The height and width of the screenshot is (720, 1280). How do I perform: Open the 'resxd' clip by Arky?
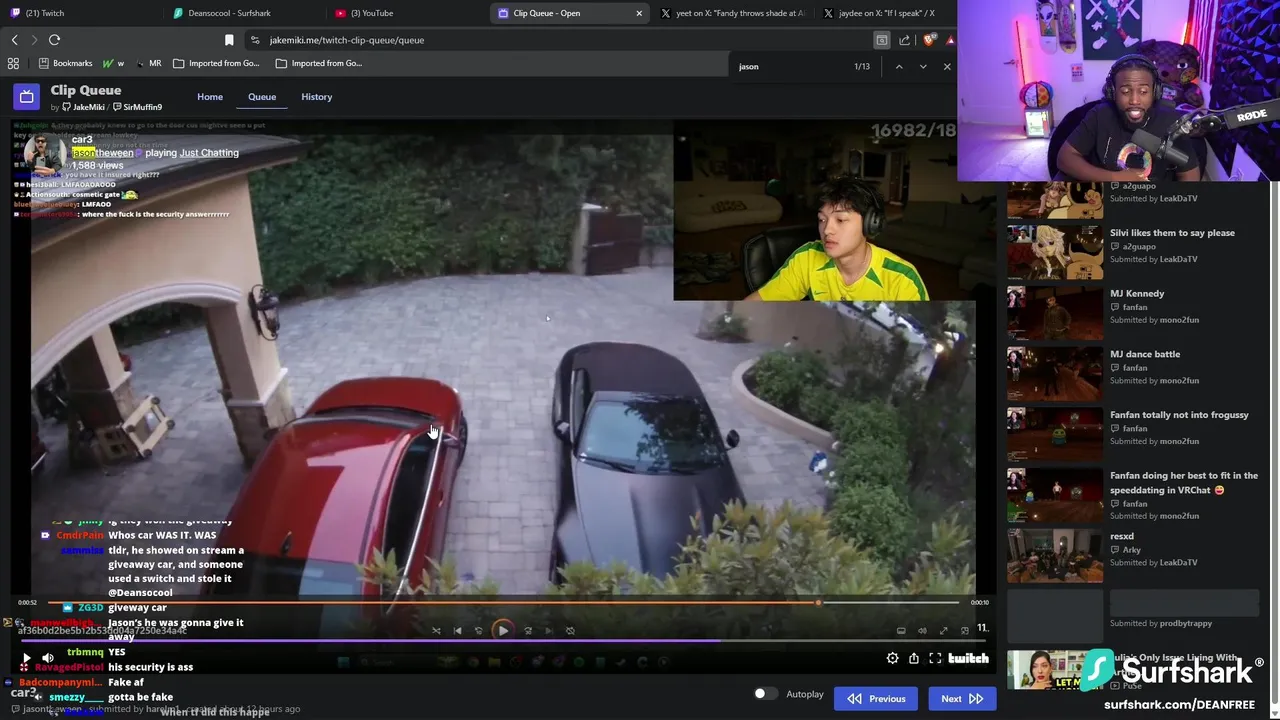tap(1122, 536)
